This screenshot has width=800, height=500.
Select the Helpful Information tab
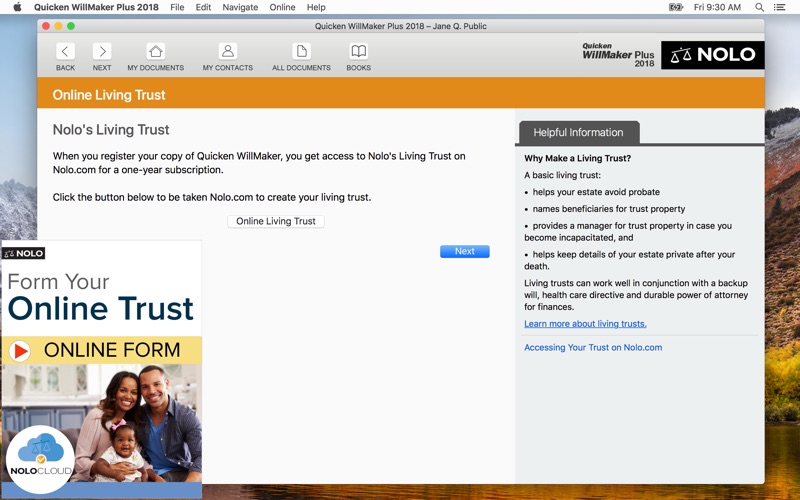(x=579, y=133)
